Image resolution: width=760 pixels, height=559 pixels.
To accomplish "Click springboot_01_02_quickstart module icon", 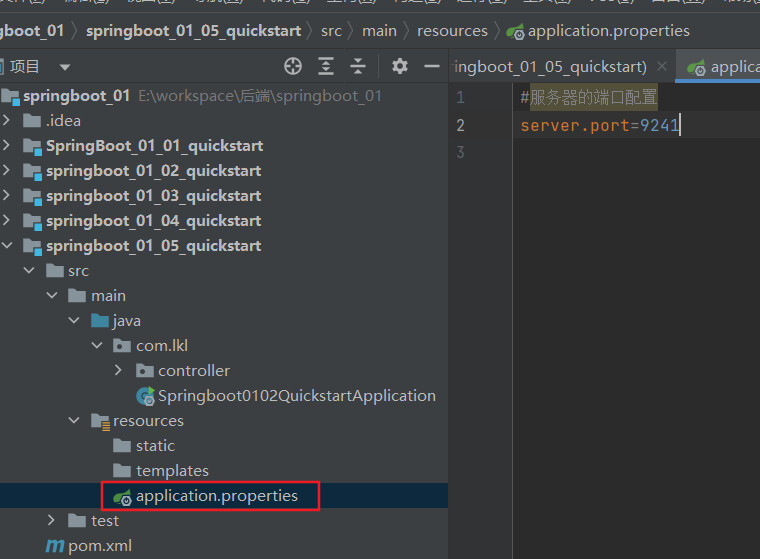I will tap(32, 172).
